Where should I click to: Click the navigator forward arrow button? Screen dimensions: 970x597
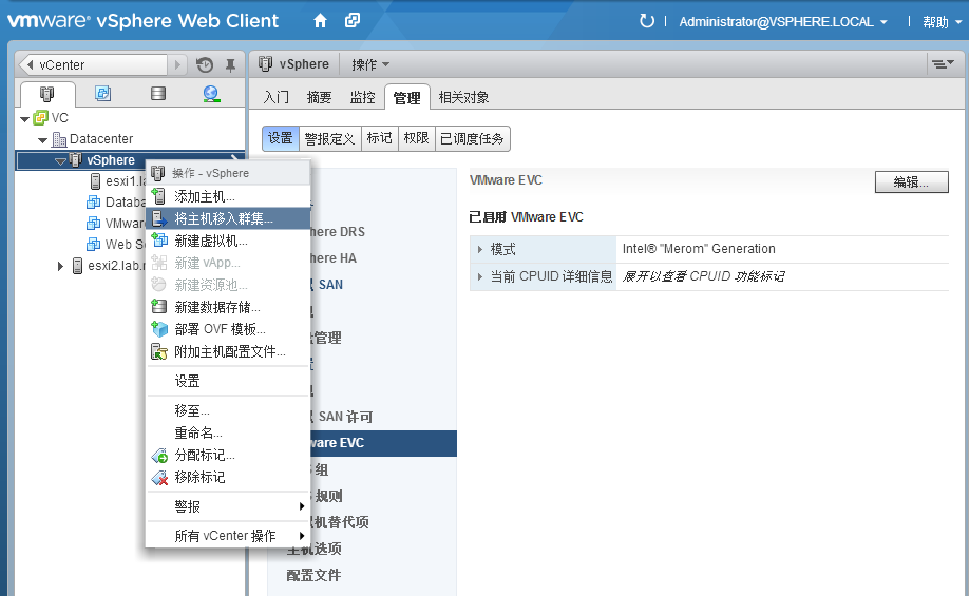tap(177, 65)
